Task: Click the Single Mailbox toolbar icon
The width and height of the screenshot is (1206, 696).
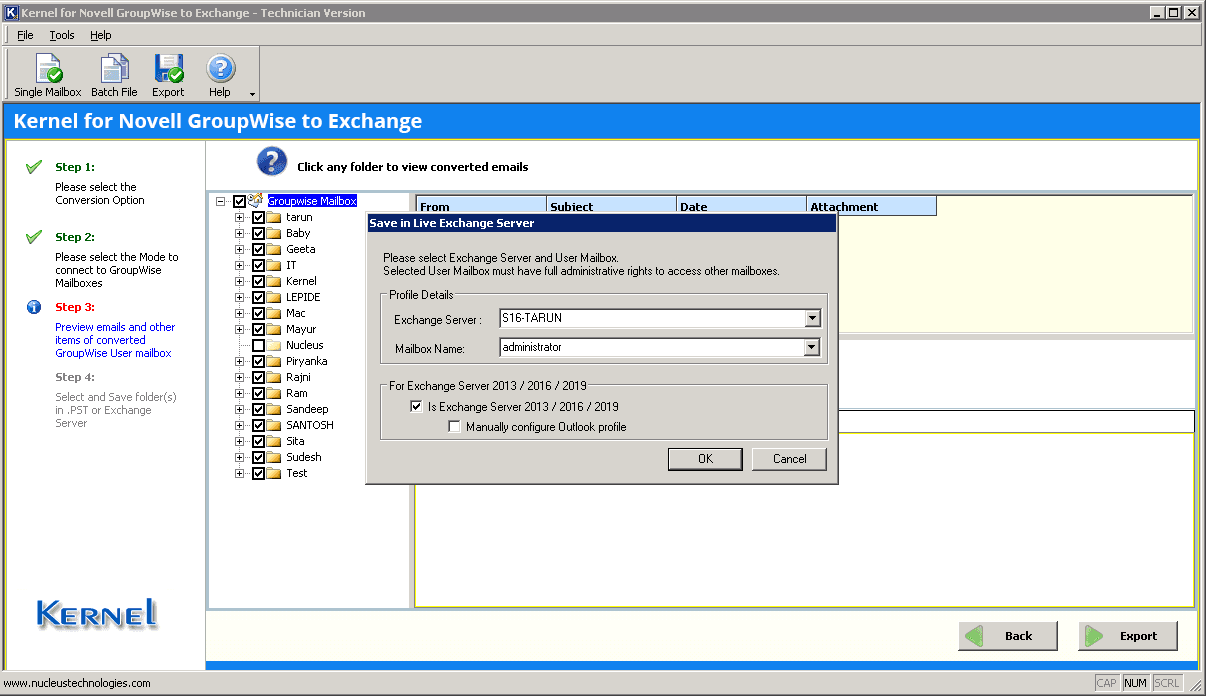Action: pos(48,69)
